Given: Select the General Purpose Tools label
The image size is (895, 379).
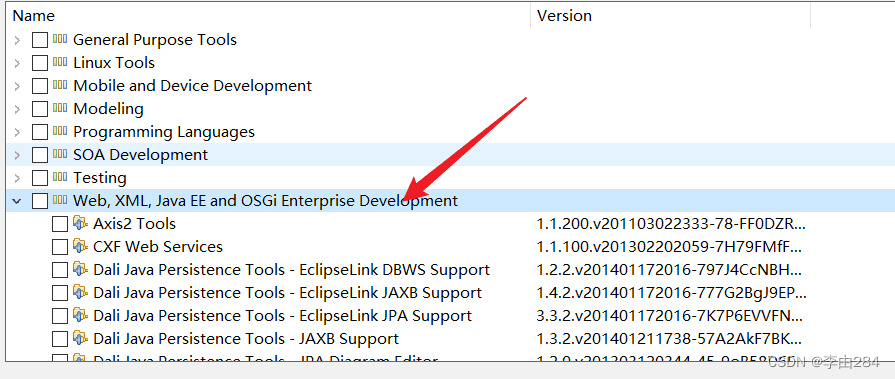Looking at the screenshot, I should 155,40.
